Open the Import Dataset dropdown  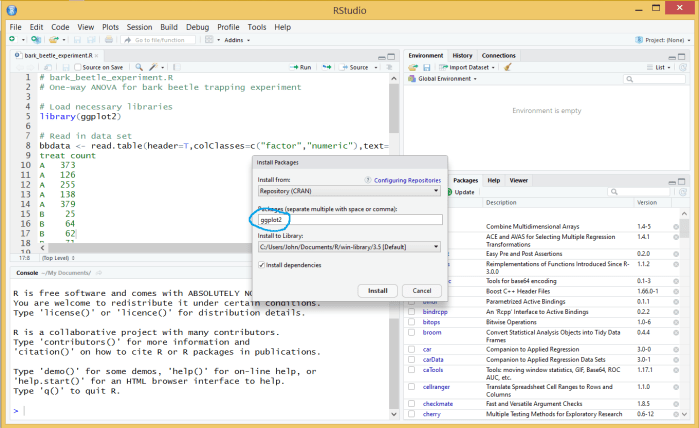click(467, 67)
